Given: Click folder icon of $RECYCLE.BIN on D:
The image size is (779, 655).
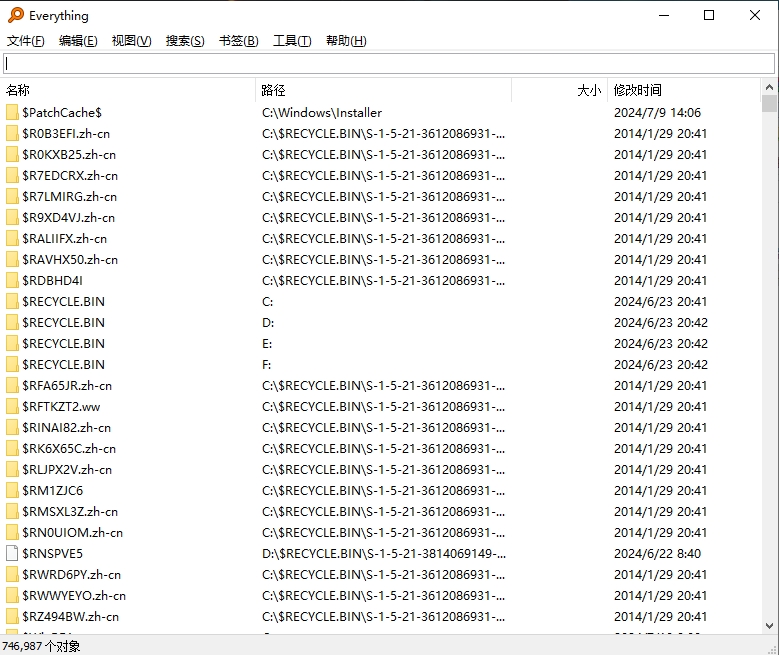Looking at the screenshot, I should coord(12,323).
